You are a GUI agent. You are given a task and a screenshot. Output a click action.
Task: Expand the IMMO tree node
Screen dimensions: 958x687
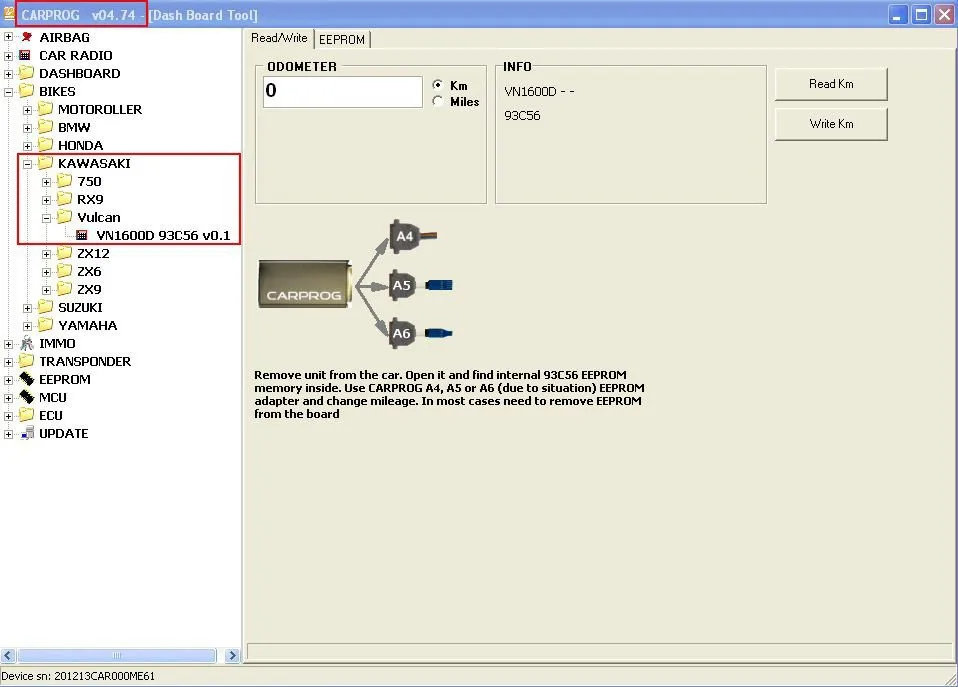(9, 344)
